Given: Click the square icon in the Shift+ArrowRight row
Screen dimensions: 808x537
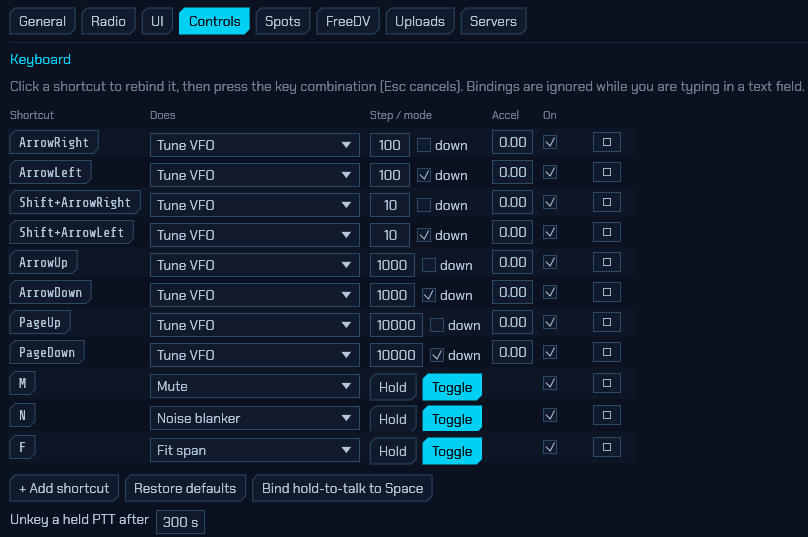Looking at the screenshot, I should (x=607, y=202).
